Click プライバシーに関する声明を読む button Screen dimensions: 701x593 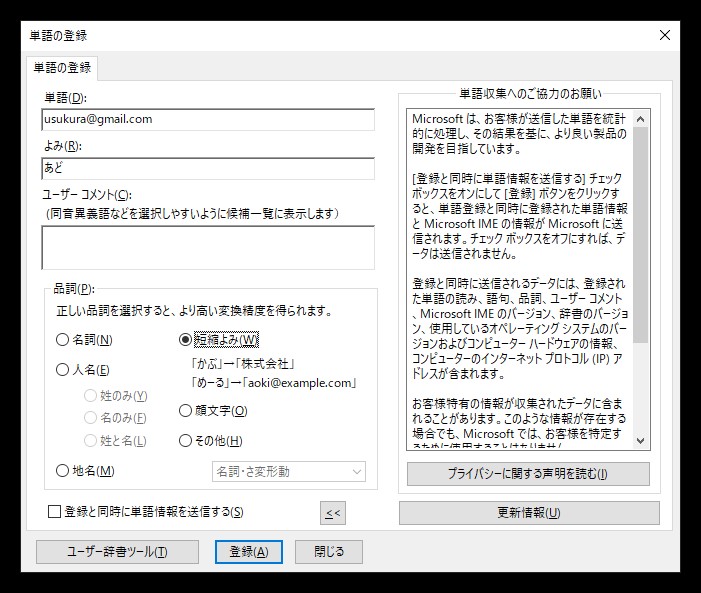pyautogui.click(x=528, y=473)
